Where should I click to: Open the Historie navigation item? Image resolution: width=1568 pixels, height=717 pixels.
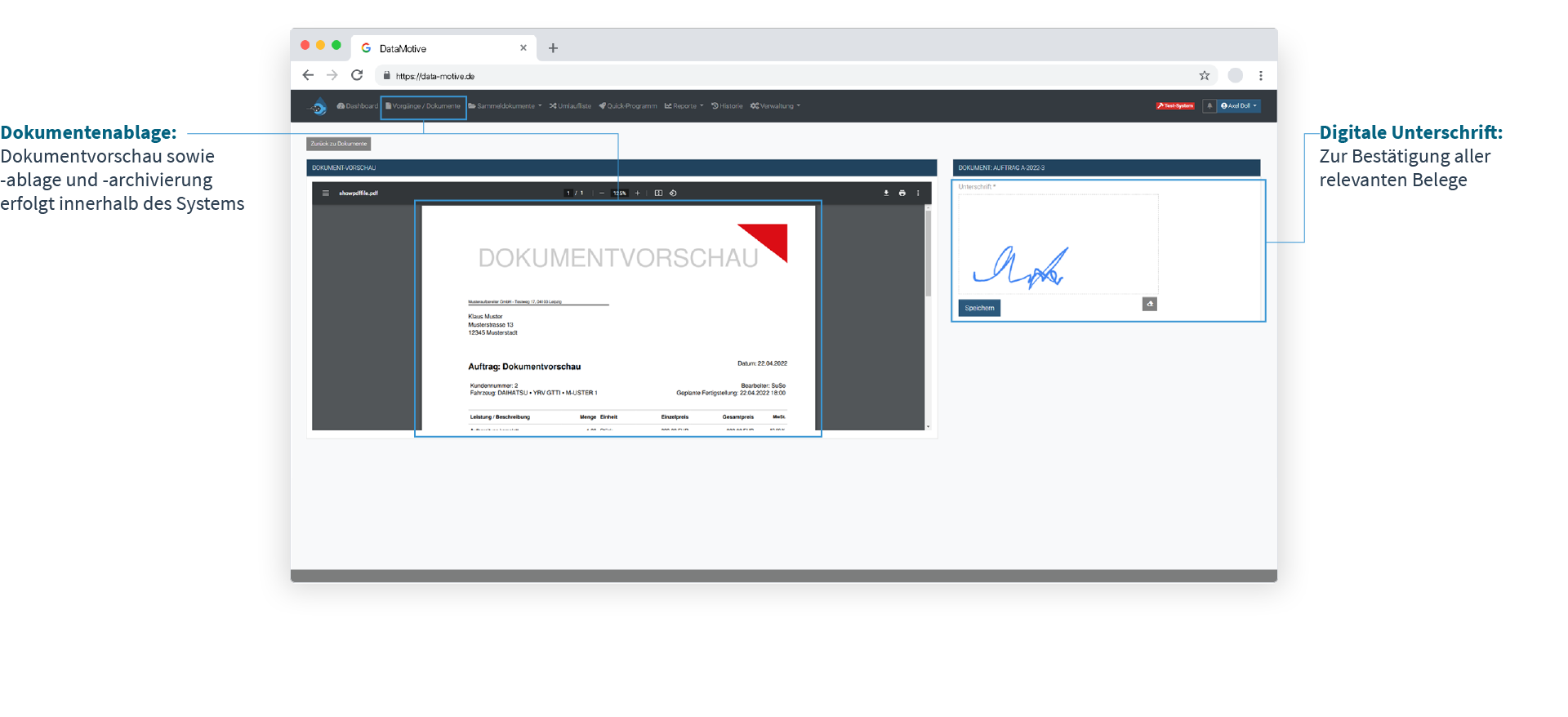tap(727, 106)
